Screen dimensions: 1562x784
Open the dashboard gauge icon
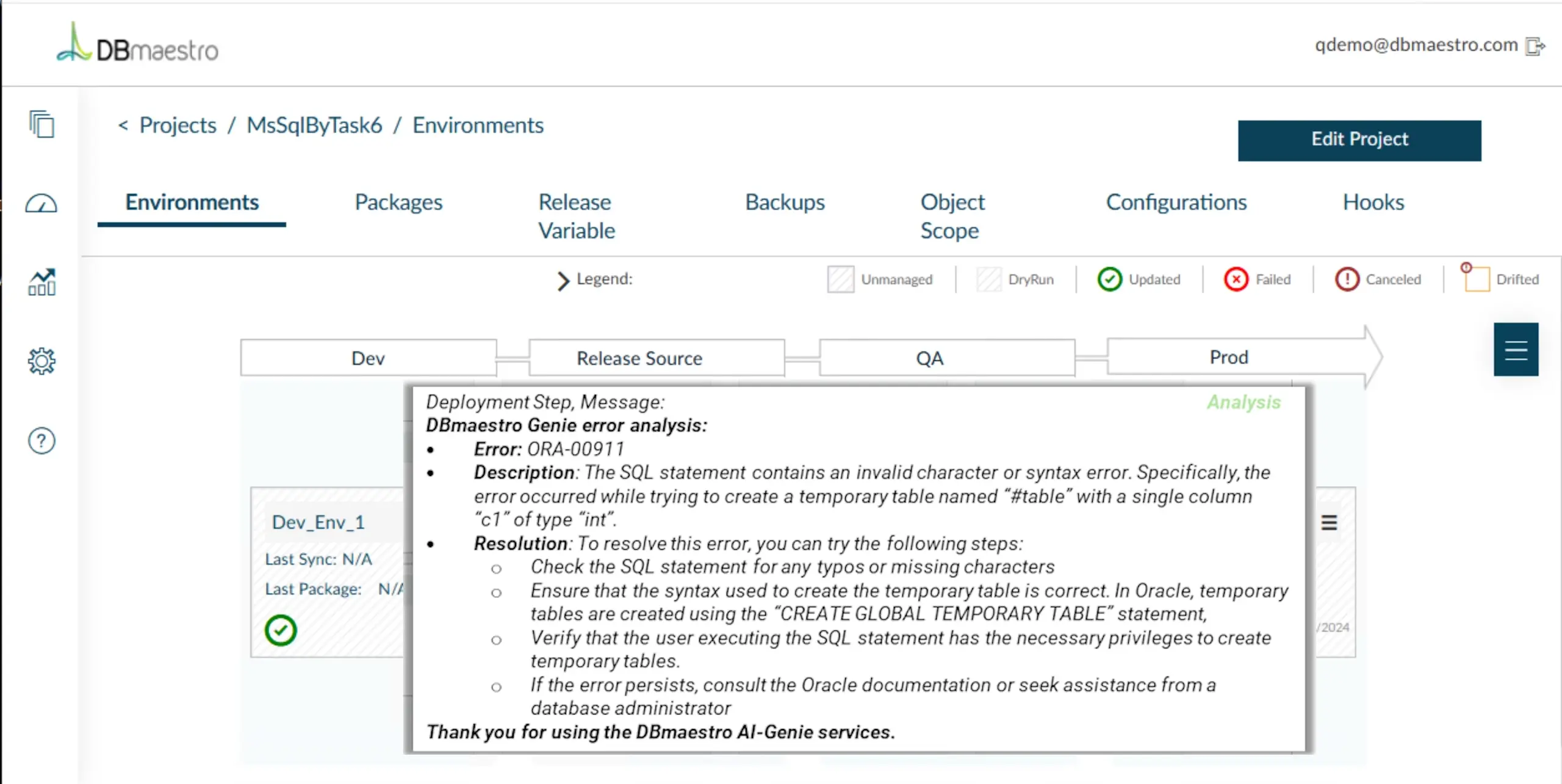pos(41,204)
